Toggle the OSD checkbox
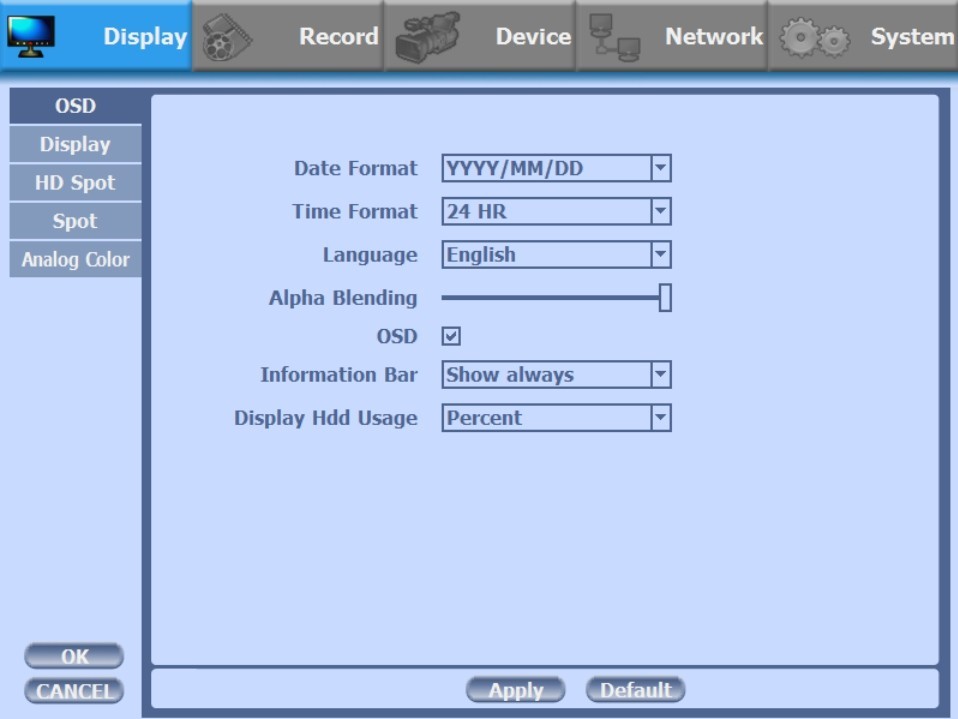This screenshot has height=719, width=958. click(451, 336)
